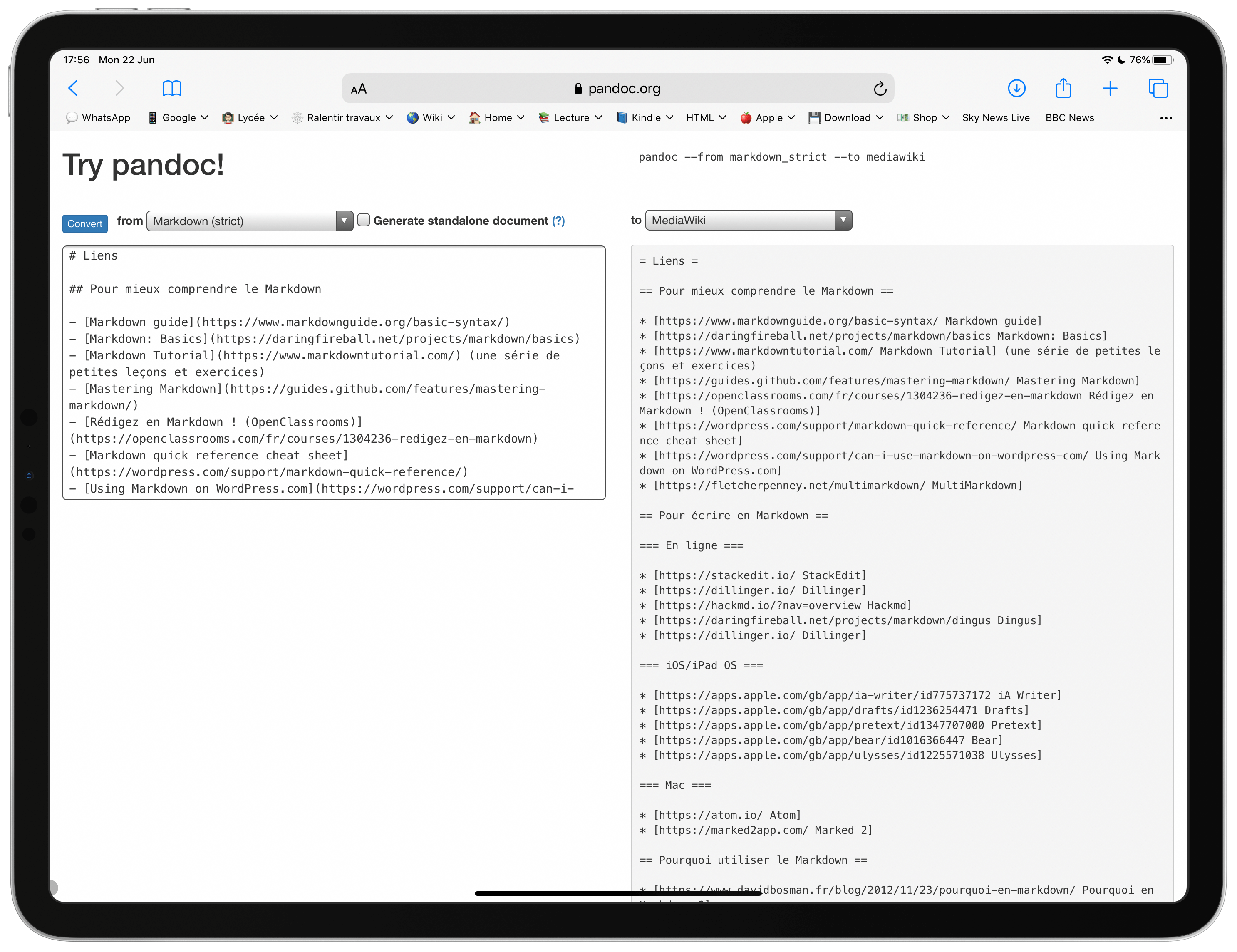The height and width of the screenshot is (952, 1237).
Task: Open the HTML bookmarks folder
Action: pyautogui.click(x=706, y=118)
